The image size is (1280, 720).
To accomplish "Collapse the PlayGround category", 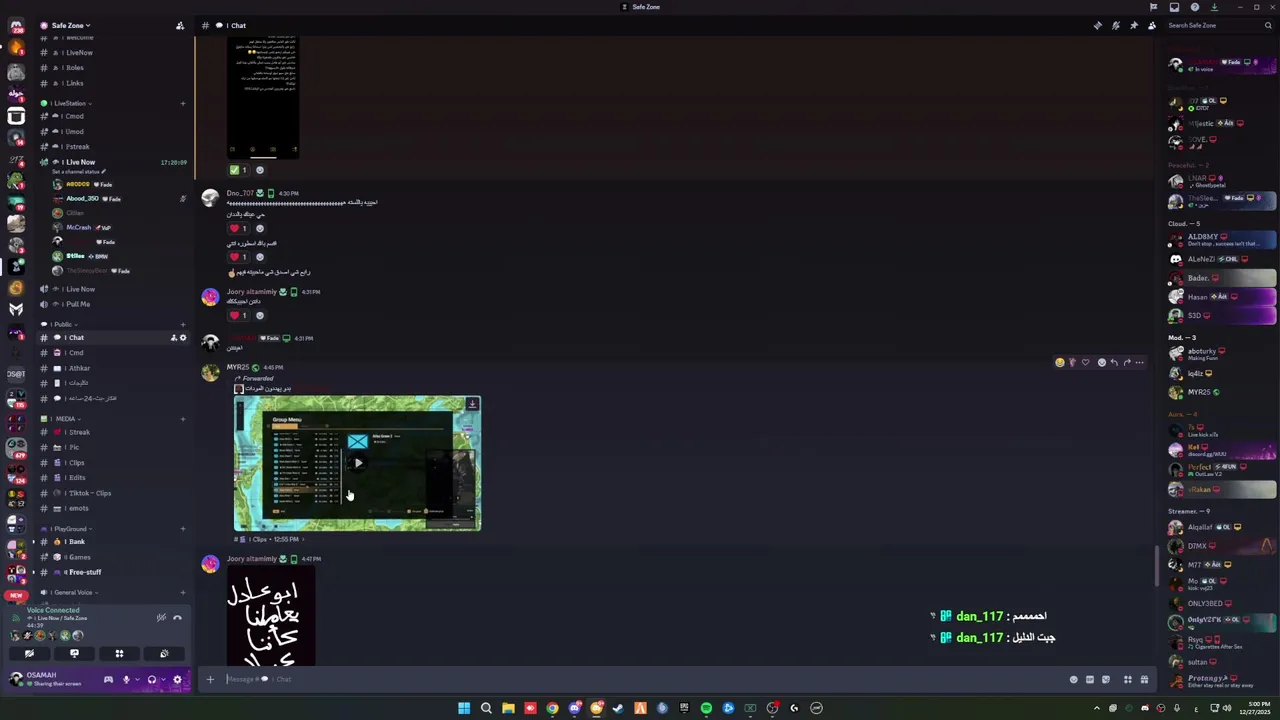I will pos(67,529).
